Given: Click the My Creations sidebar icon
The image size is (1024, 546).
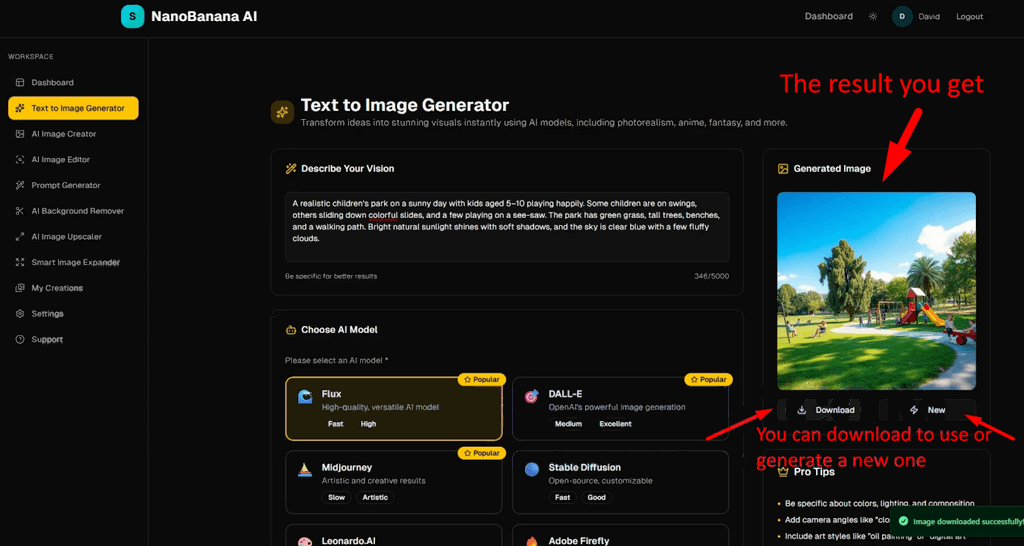Looking at the screenshot, I should click(20, 288).
